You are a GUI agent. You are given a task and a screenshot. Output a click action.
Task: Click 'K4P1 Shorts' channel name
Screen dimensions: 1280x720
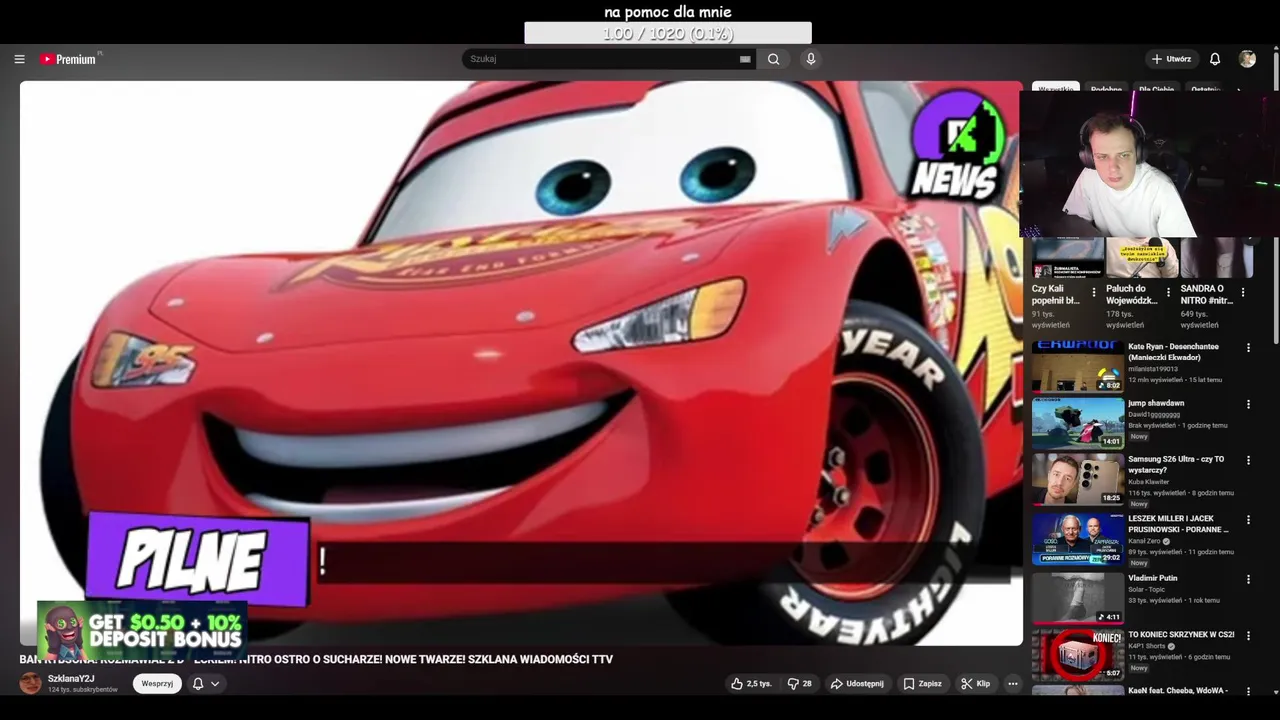pyautogui.click(x=1148, y=645)
